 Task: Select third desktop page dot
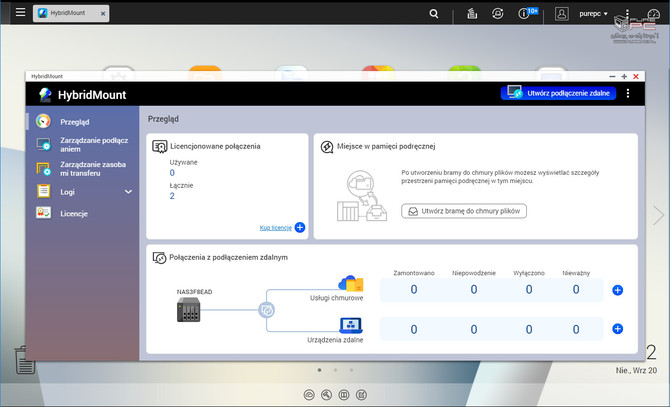coord(351,370)
